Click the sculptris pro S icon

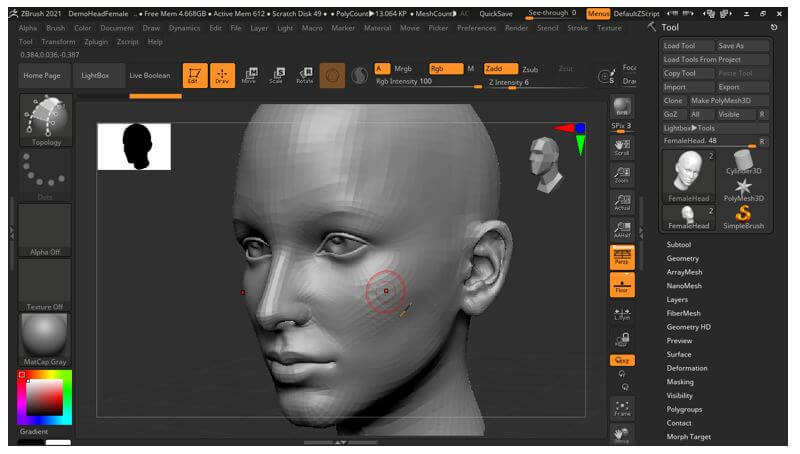click(x=360, y=75)
